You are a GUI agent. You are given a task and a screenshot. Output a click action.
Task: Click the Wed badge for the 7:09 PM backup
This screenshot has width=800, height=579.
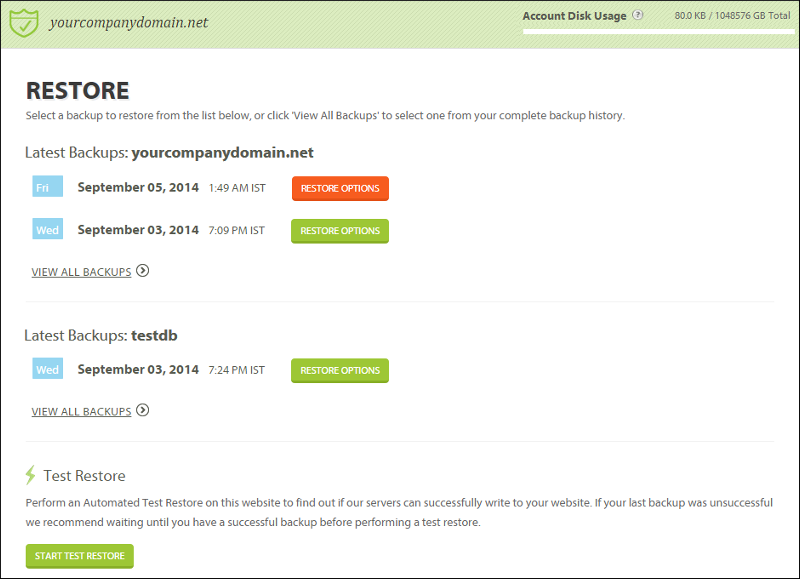[x=47, y=230]
